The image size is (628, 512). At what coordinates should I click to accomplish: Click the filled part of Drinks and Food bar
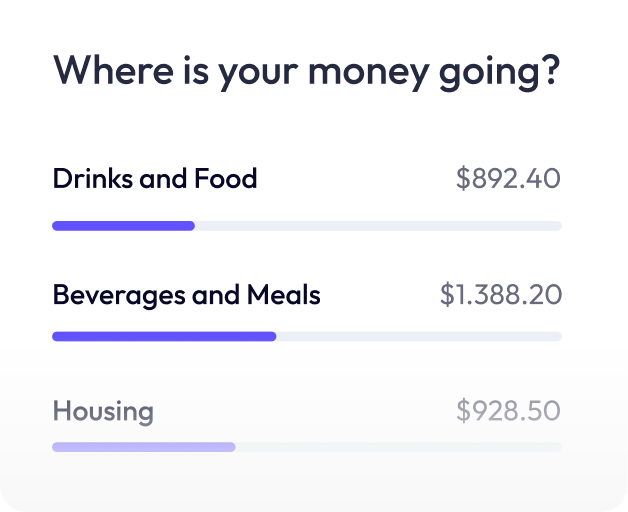tap(123, 226)
